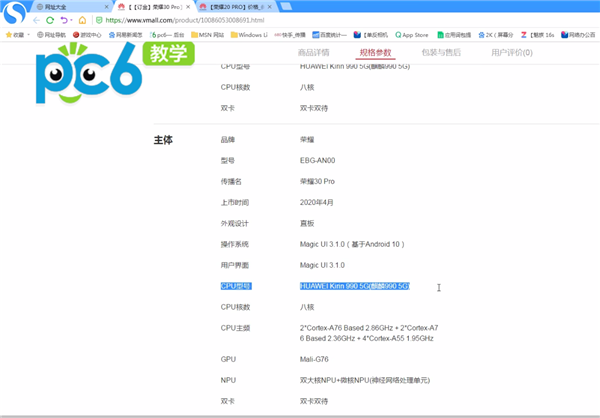Focus the vmall.com address bar URL
Image resolution: width=600 pixels, height=418 pixels.
pos(185,20)
